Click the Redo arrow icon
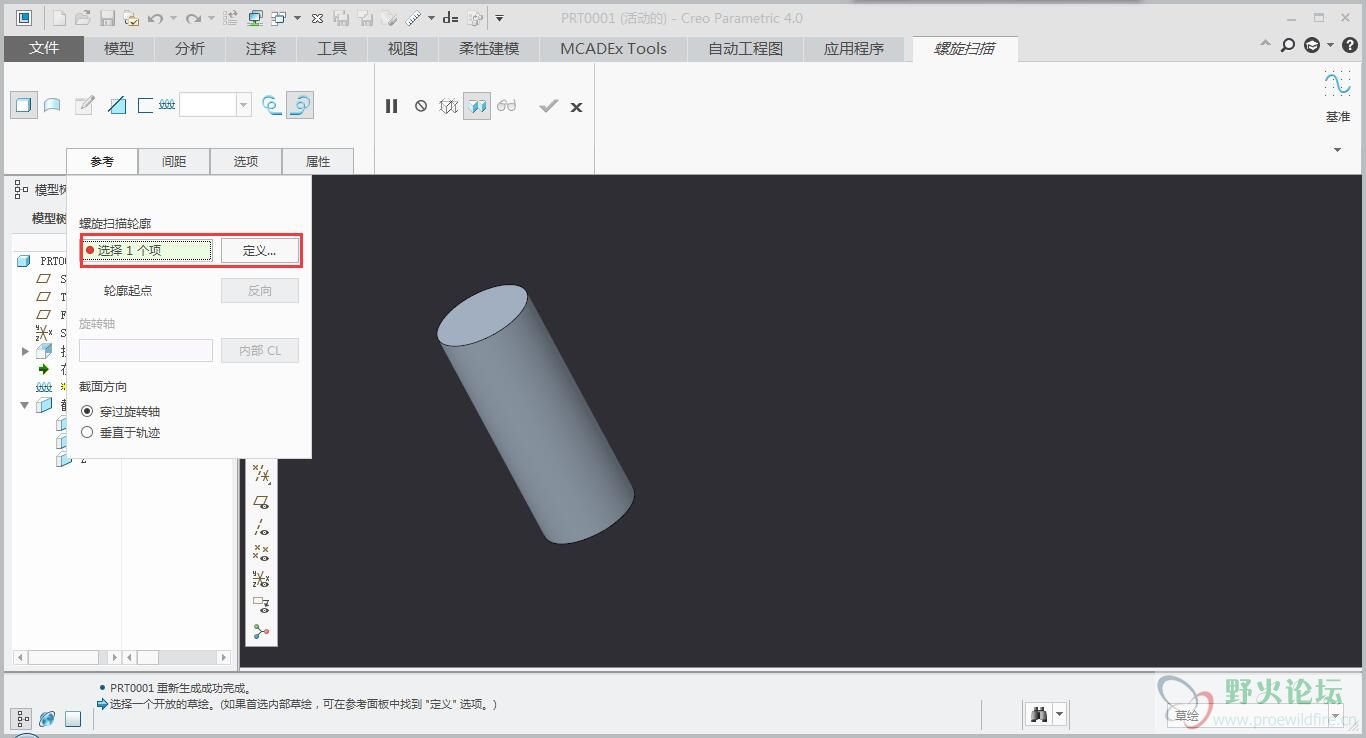1366x738 pixels. coord(194,18)
